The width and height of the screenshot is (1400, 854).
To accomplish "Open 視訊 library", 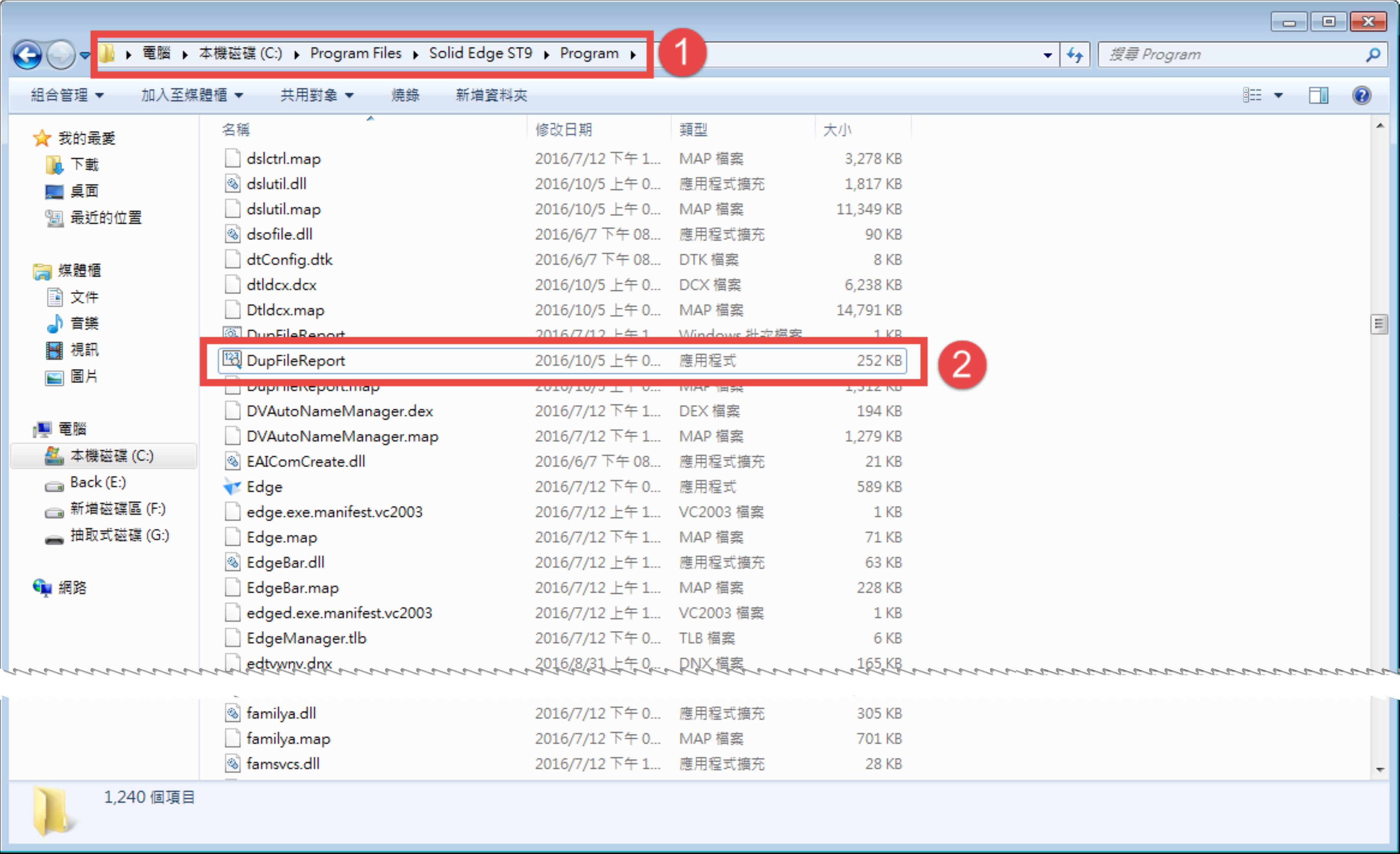I will pyautogui.click(x=84, y=350).
